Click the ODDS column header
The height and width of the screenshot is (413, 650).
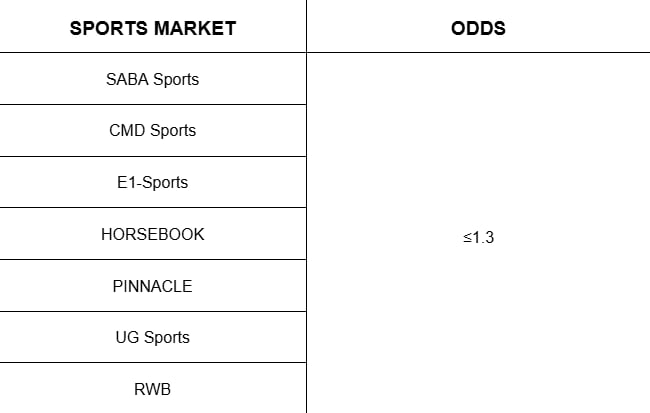(478, 28)
